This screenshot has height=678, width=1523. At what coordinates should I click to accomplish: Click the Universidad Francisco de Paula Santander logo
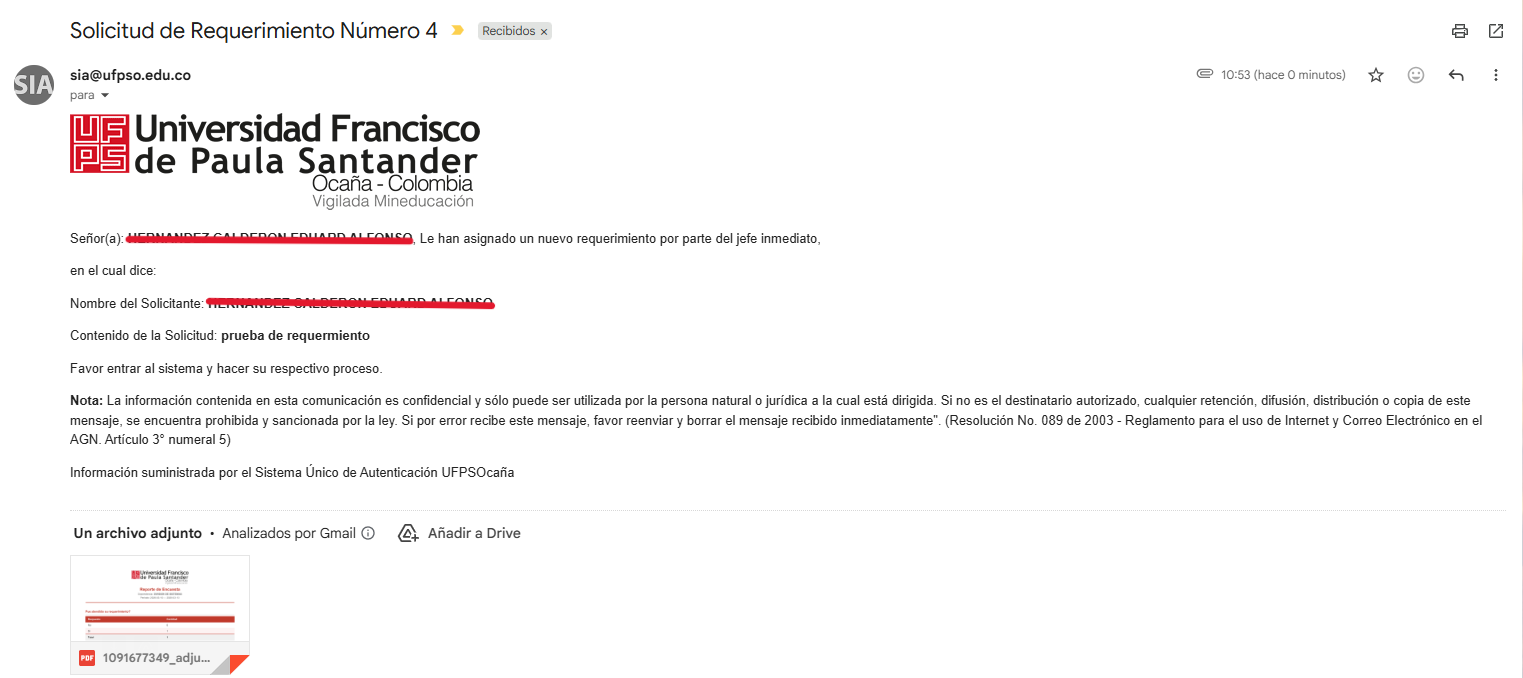point(275,159)
